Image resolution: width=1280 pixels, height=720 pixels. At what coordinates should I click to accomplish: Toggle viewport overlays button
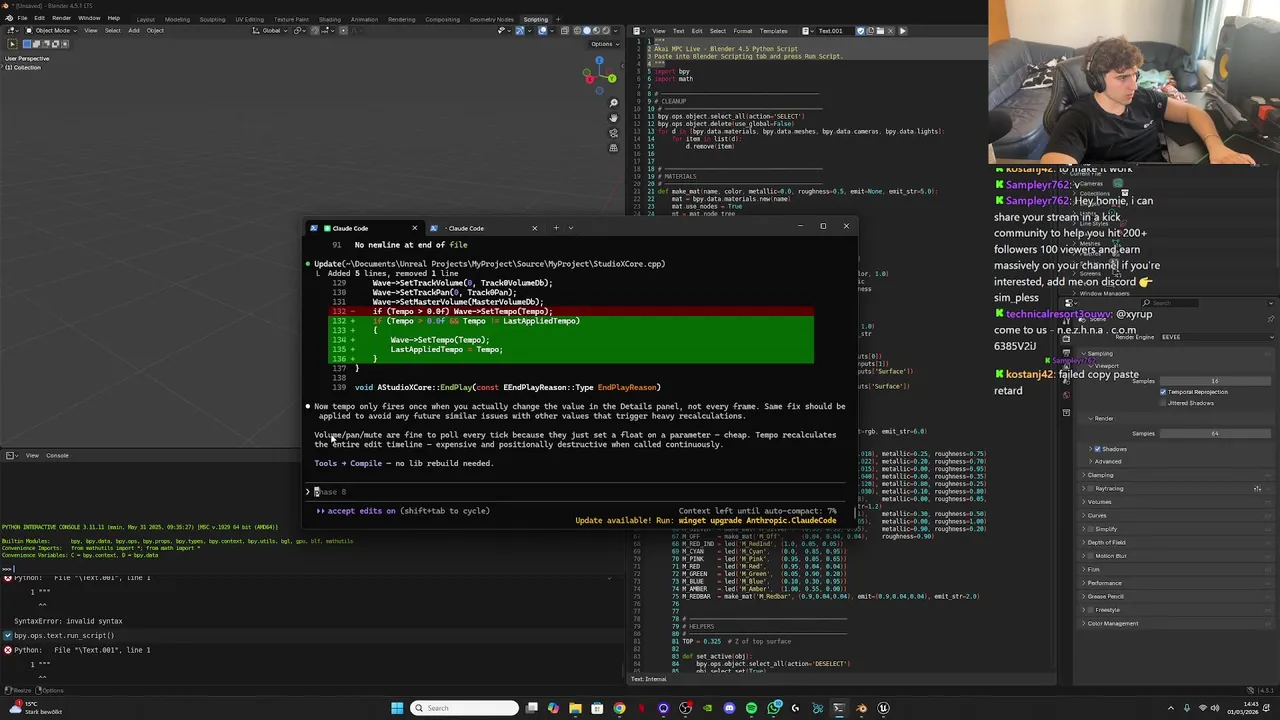click(542, 30)
